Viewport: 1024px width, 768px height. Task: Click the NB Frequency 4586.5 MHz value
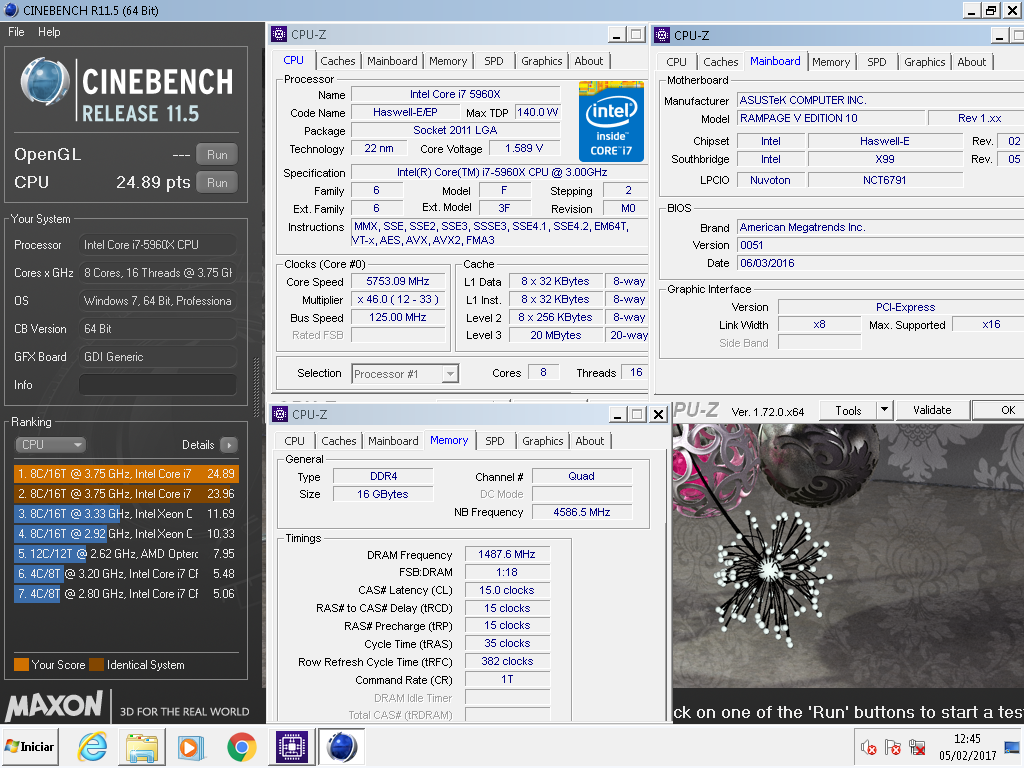[x=581, y=512]
